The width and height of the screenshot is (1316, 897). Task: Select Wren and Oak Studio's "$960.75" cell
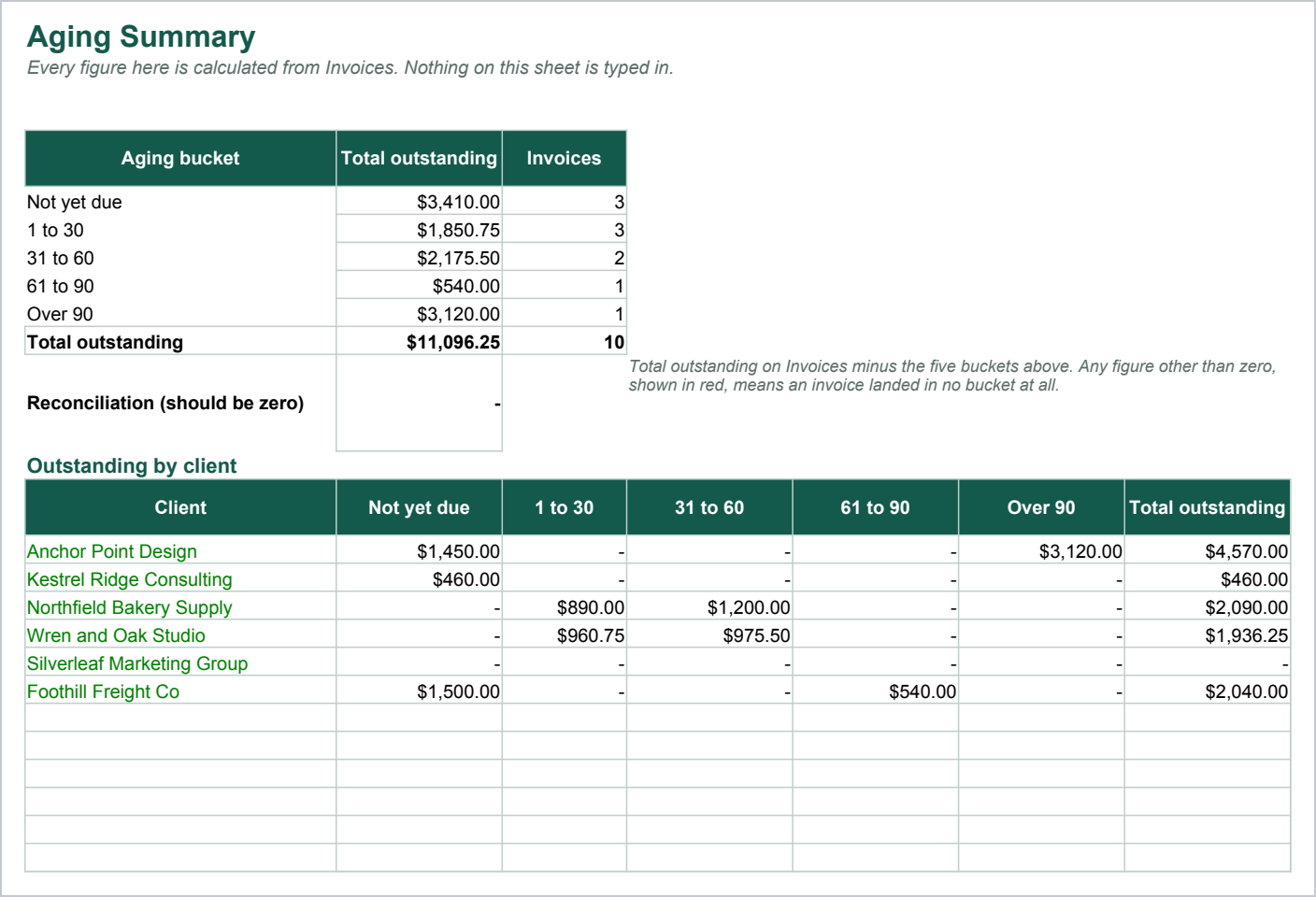tap(565, 635)
